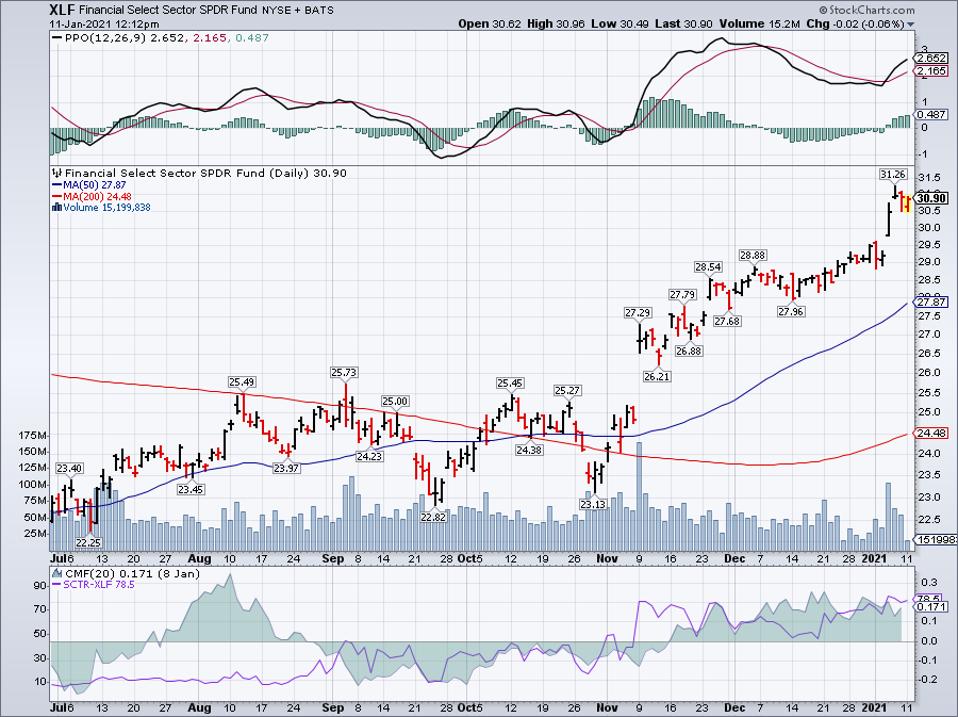Click the 25.00 peak label
The height and width of the screenshot is (717, 958).
[395, 401]
